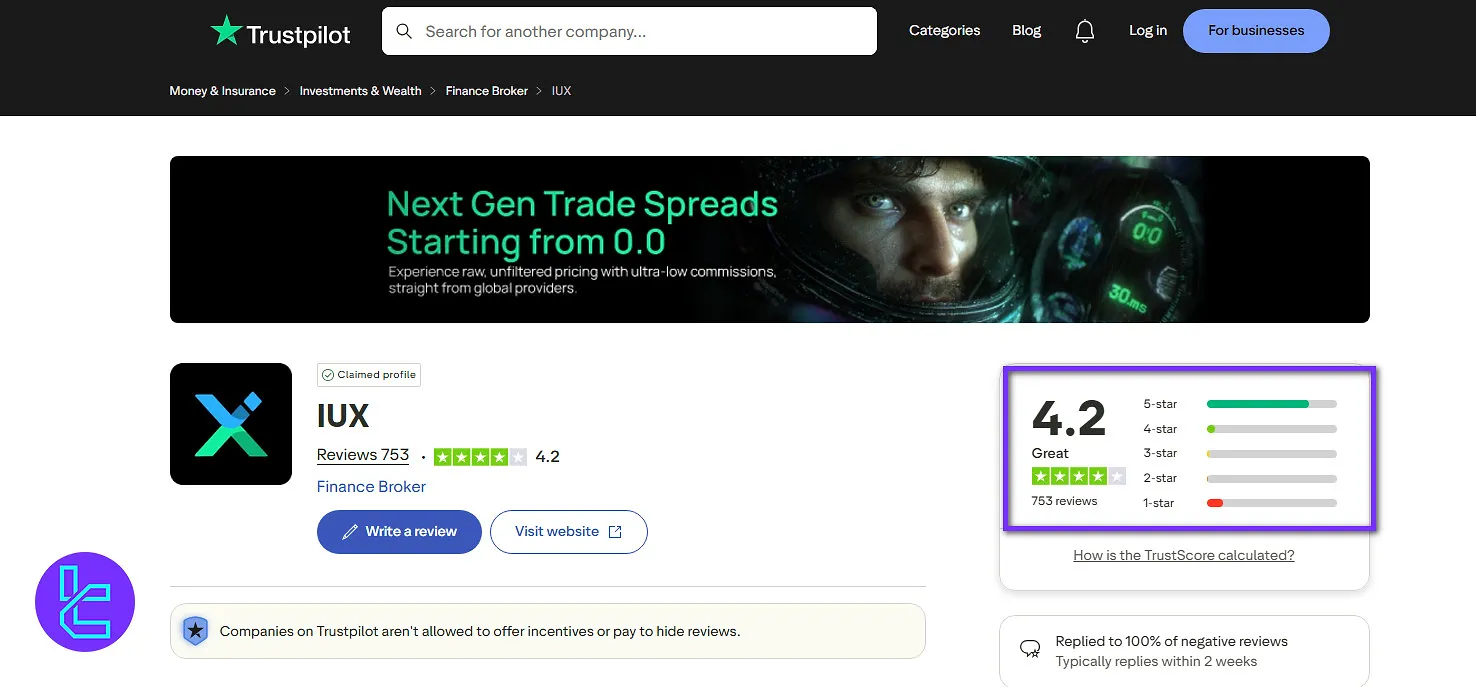Viewport: 1476px width, 687px height.
Task: Navigate to Investments & Wealth breadcrumb
Action: [x=360, y=90]
